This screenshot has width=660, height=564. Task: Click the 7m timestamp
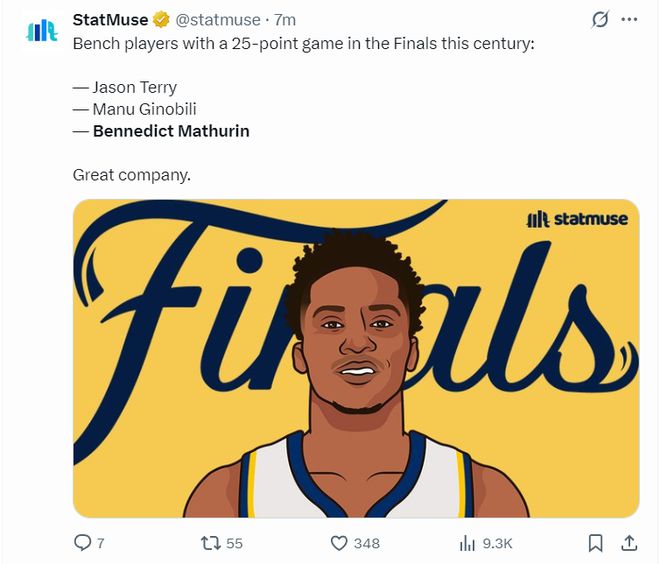pyautogui.click(x=285, y=20)
